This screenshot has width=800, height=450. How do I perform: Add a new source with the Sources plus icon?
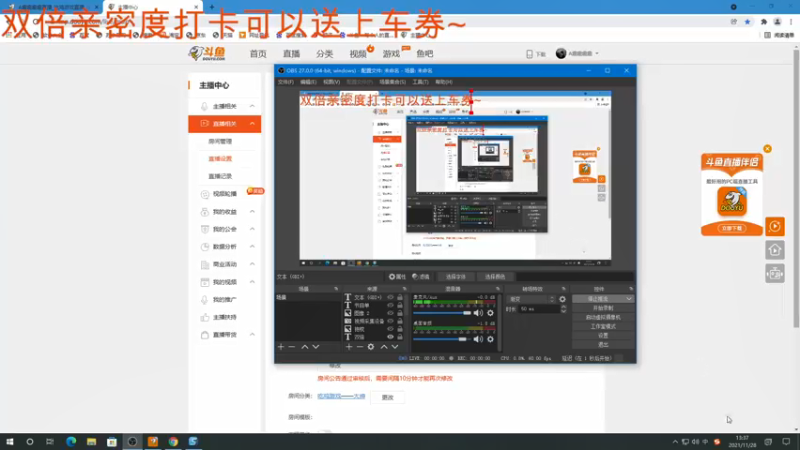tap(349, 347)
